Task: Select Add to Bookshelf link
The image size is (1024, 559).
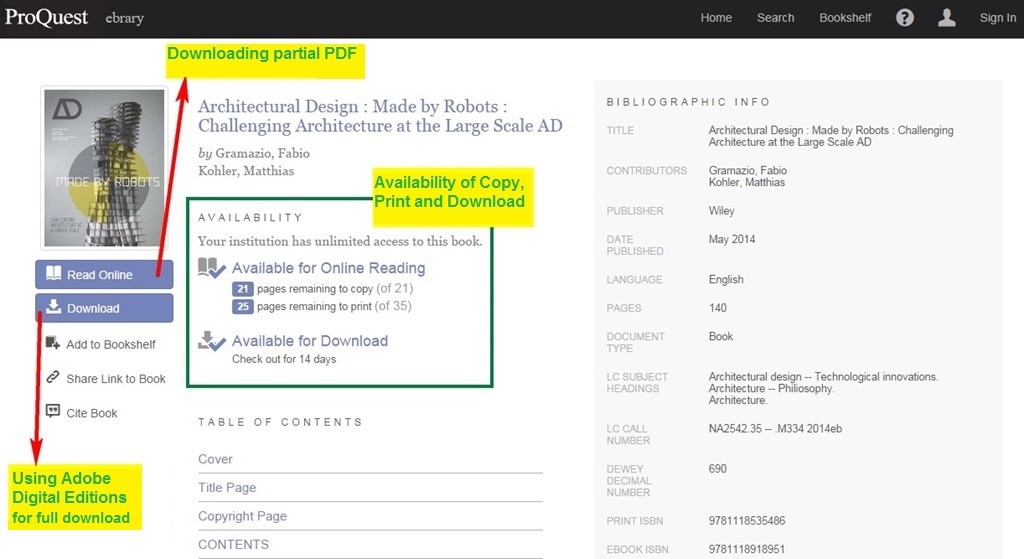Action: (111, 344)
